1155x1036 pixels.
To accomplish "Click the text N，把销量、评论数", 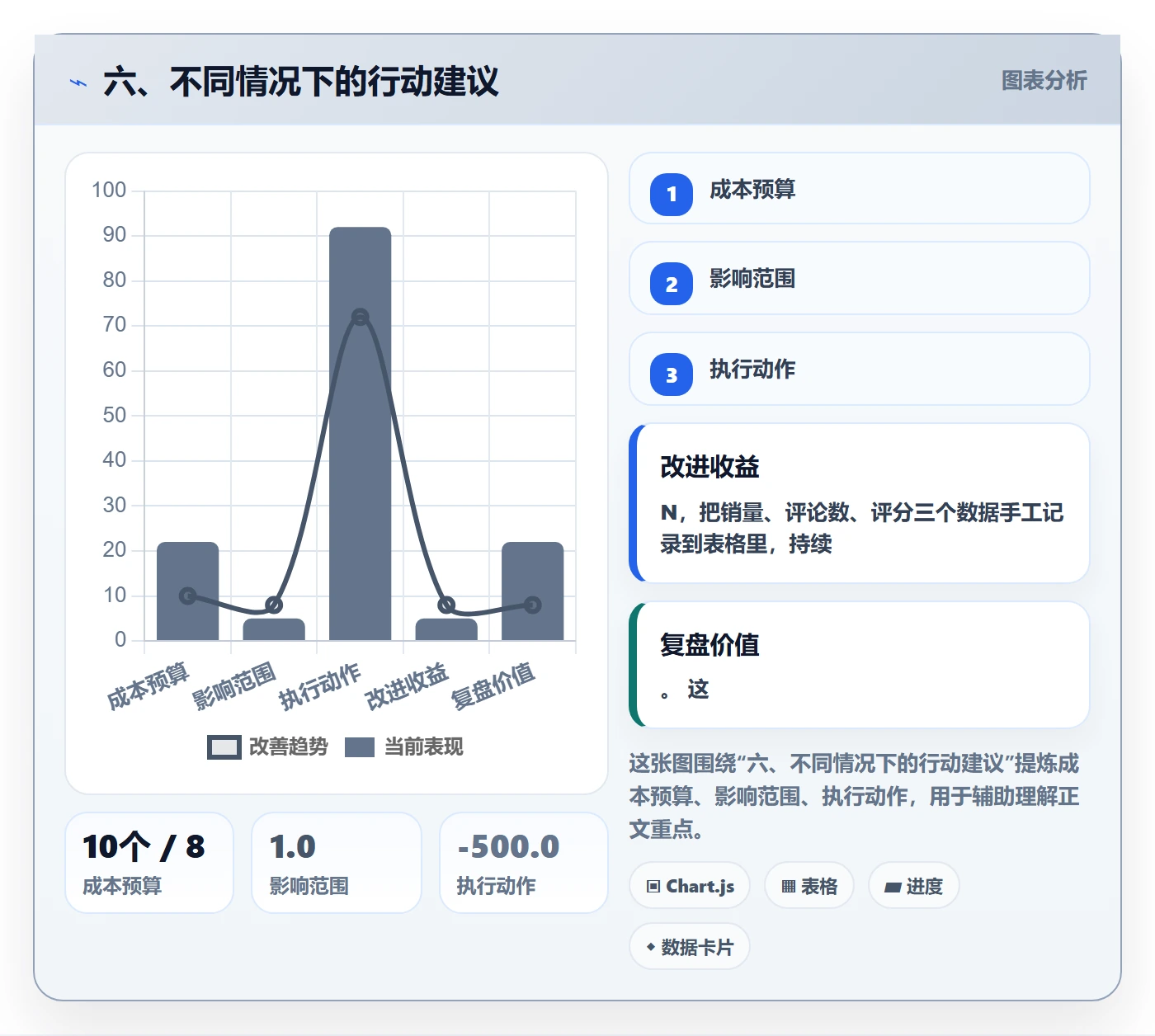I will point(861,528).
